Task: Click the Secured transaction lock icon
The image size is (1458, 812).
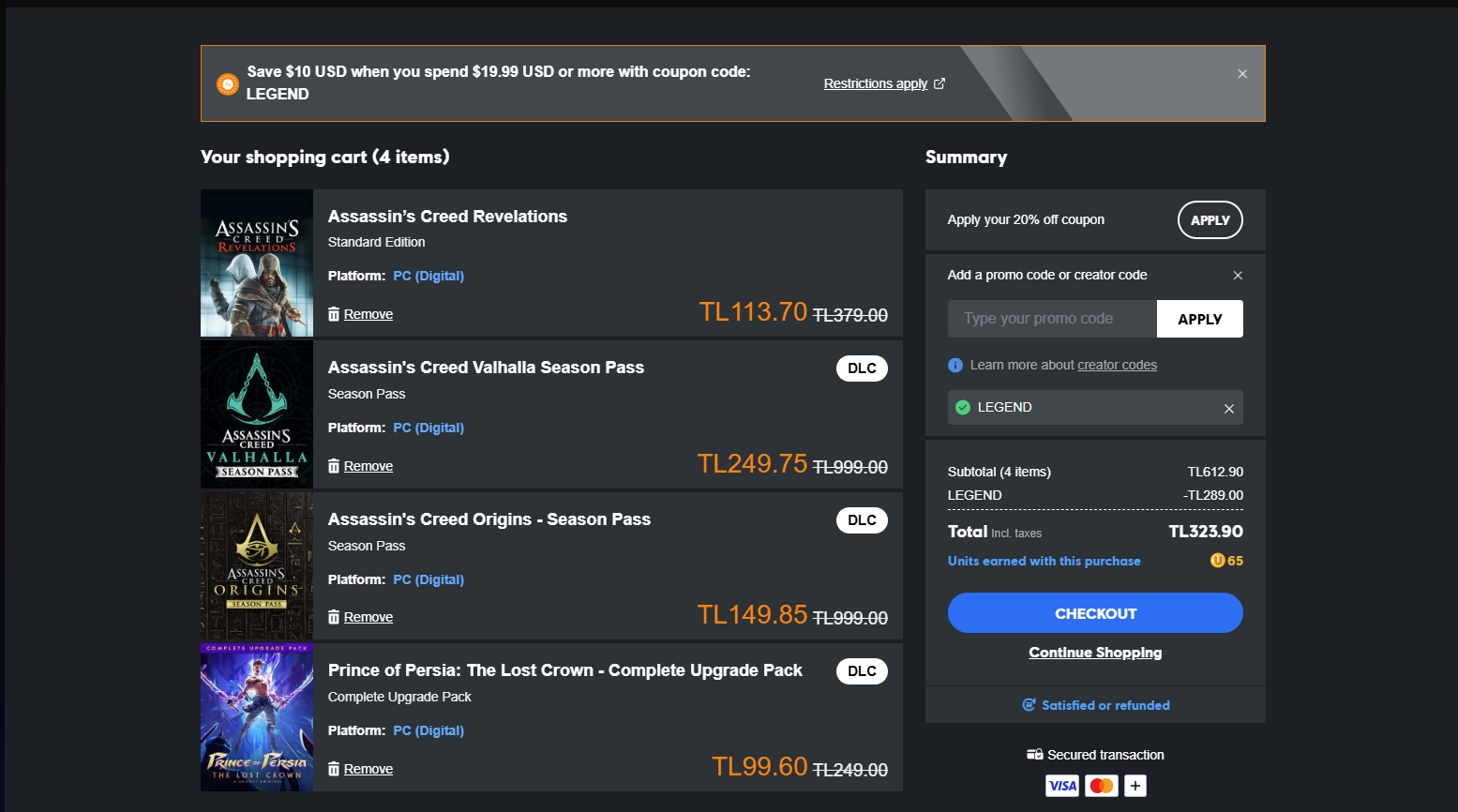Action: click(x=1035, y=755)
